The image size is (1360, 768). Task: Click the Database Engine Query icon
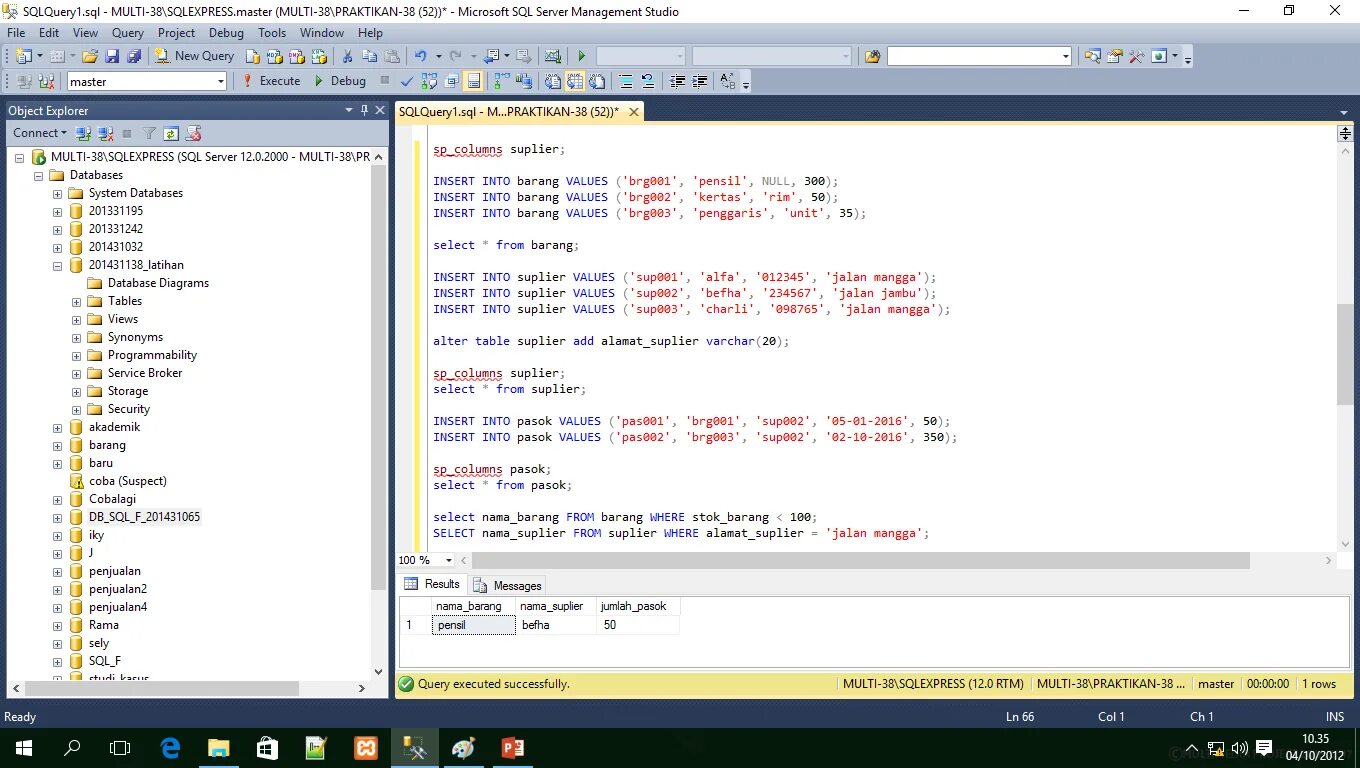[253, 56]
